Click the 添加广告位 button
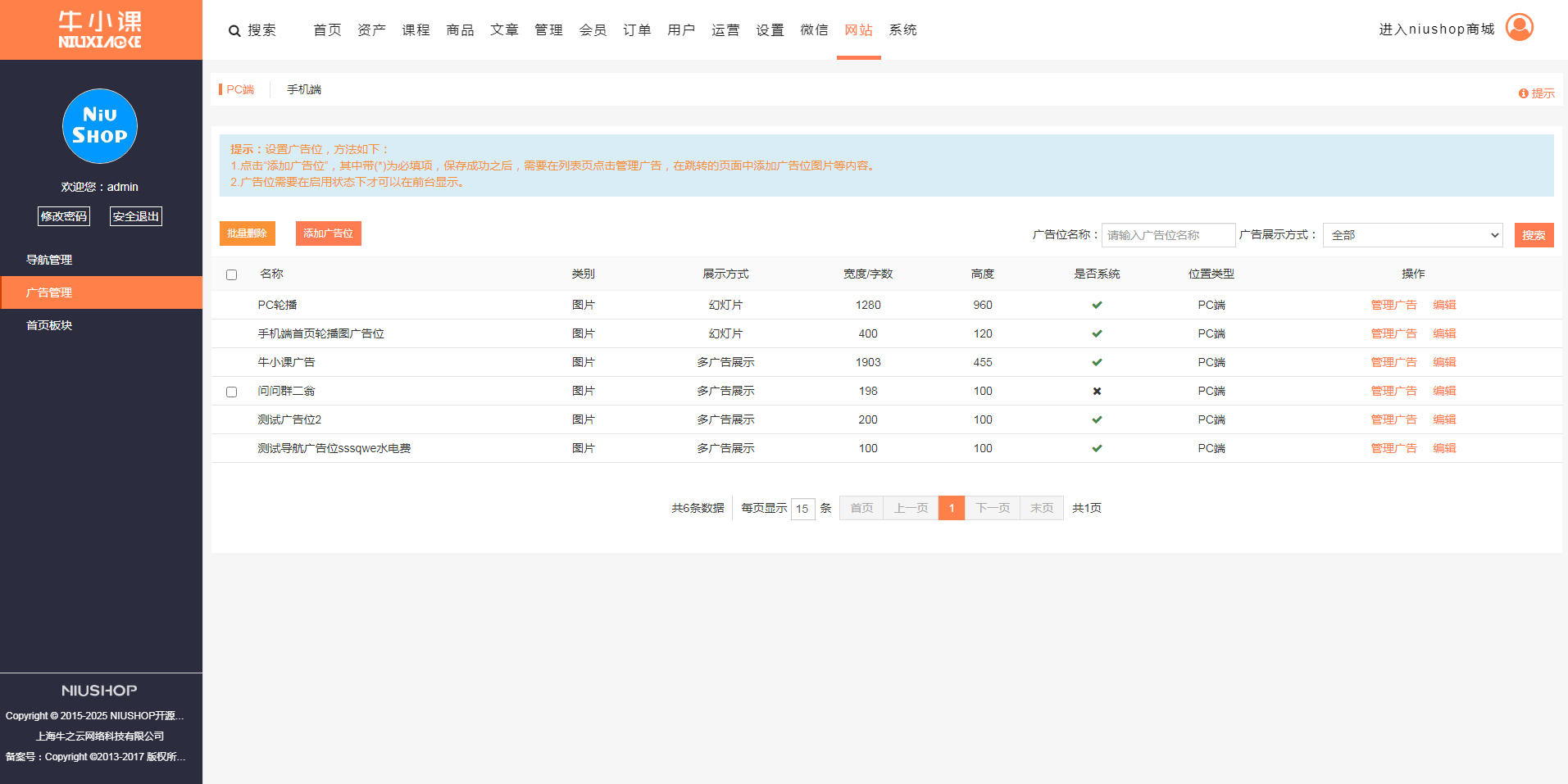The image size is (1568, 784). (328, 233)
